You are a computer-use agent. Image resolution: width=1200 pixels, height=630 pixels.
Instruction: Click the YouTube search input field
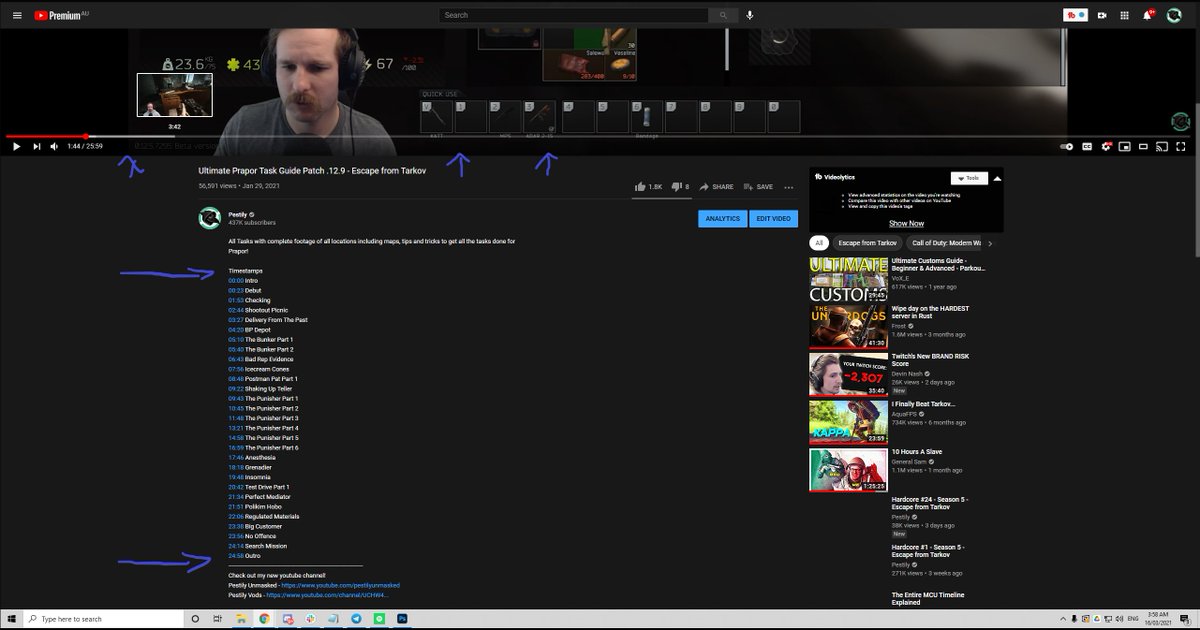[x=573, y=15]
